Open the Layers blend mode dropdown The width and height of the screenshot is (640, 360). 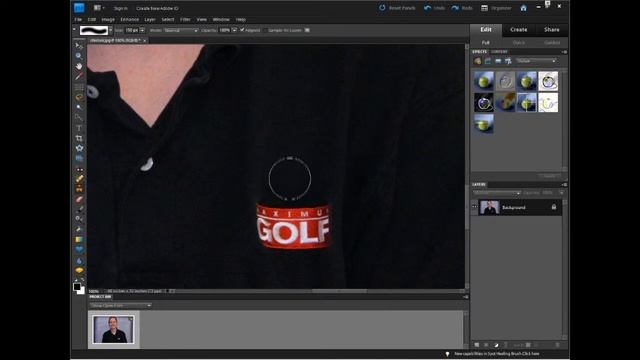(496, 193)
